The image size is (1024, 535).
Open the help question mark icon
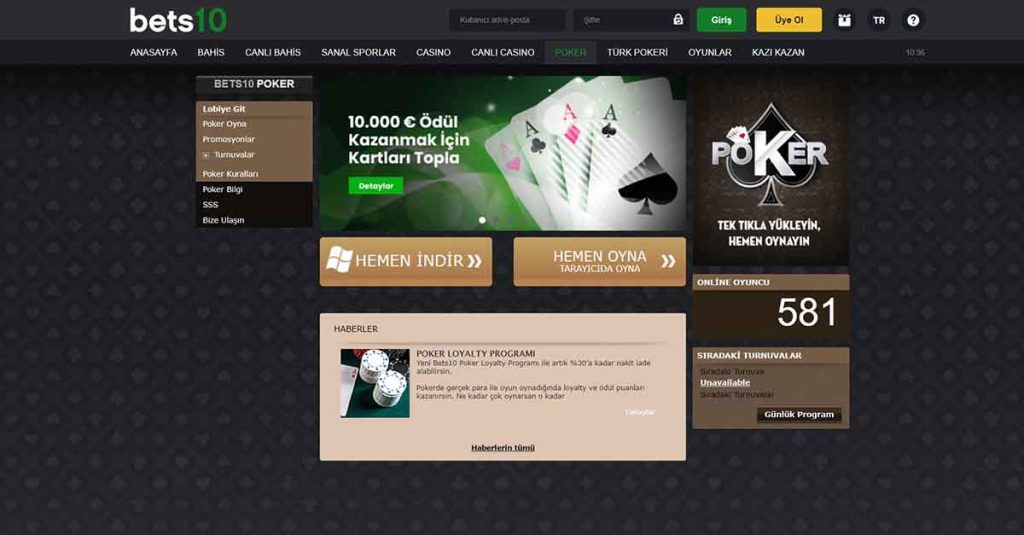pos(913,20)
